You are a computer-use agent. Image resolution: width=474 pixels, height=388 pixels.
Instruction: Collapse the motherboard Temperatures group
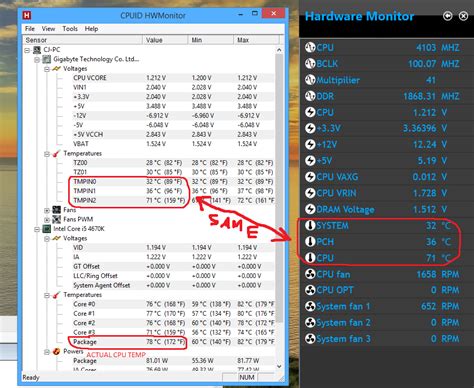pyautogui.click(x=47, y=154)
